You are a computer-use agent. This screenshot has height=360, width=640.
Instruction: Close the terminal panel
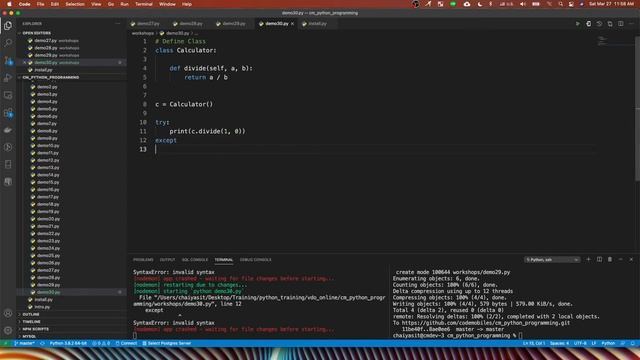631,260
